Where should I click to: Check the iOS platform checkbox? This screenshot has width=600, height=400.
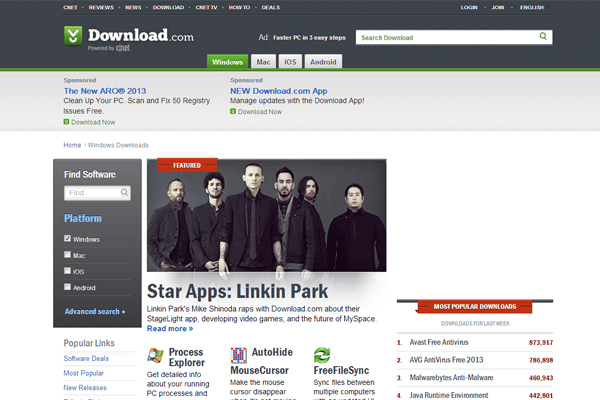(67, 271)
